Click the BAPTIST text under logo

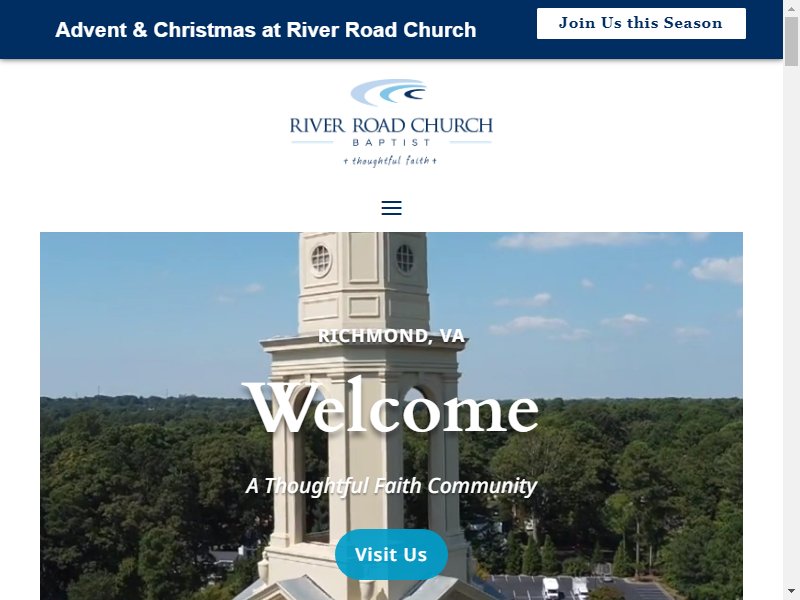click(391, 142)
